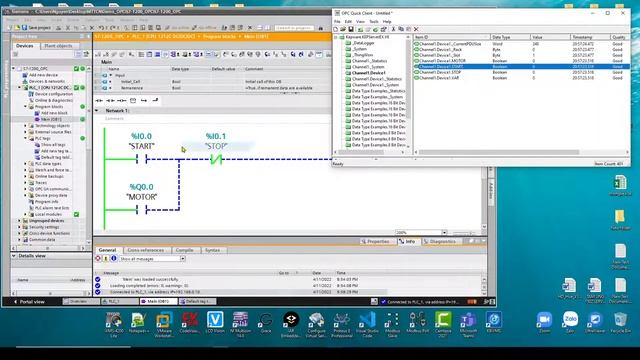Image resolution: width=640 pixels, height=360 pixels.
Task: Expand the Ungrouped devices node
Action: 19,220
